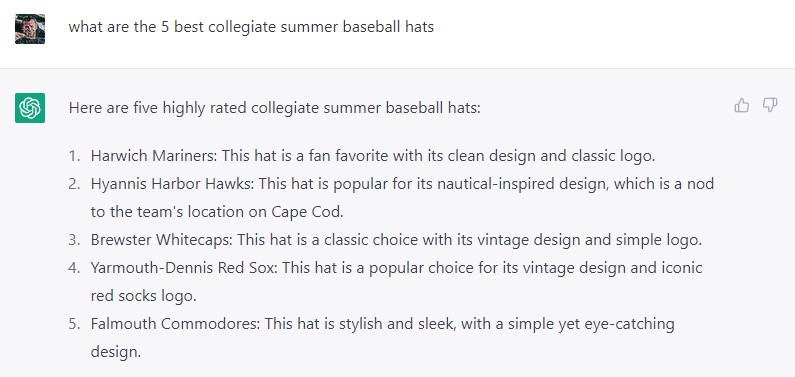The height and width of the screenshot is (377, 795).
Task: Click the user's question about baseball hats
Action: click(x=251, y=26)
